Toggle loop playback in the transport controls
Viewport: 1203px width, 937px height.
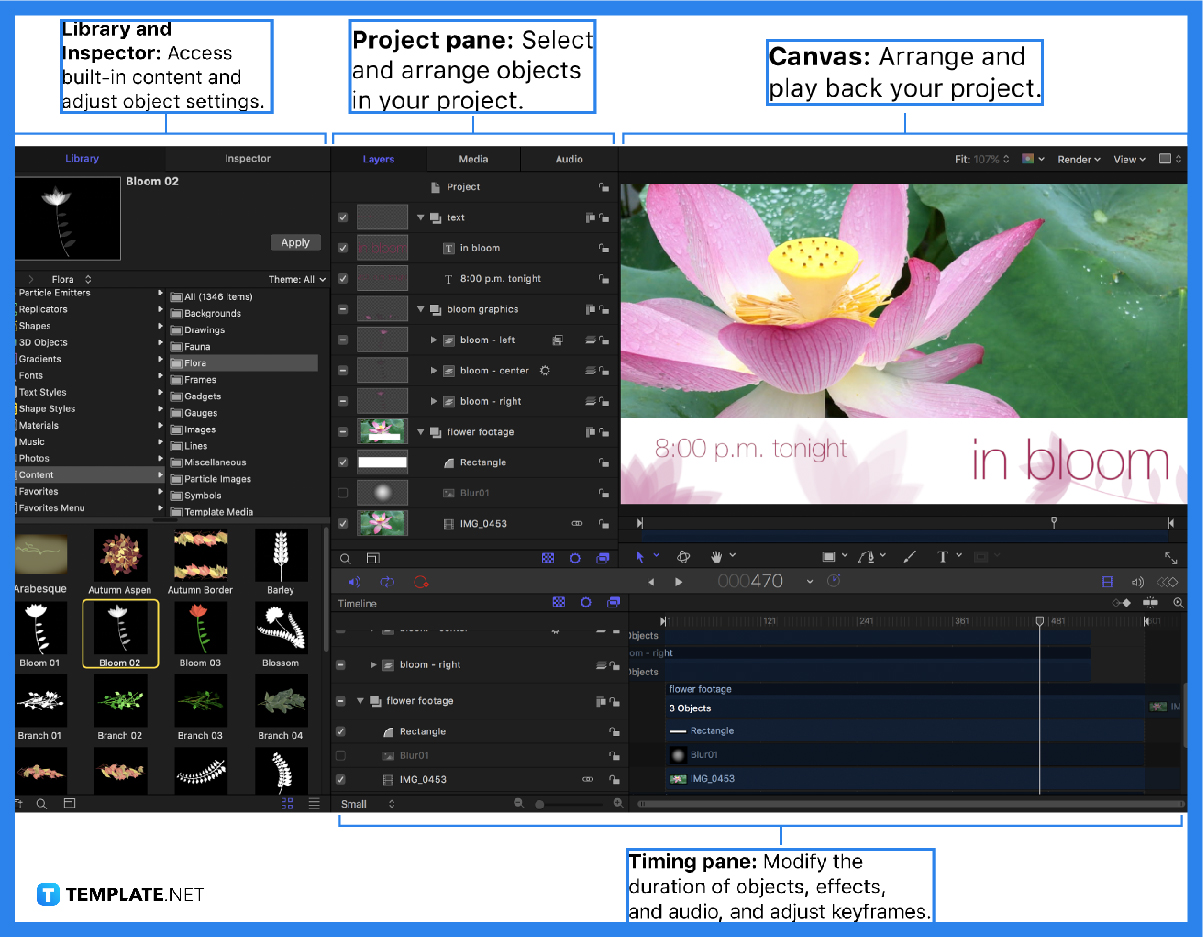point(386,581)
